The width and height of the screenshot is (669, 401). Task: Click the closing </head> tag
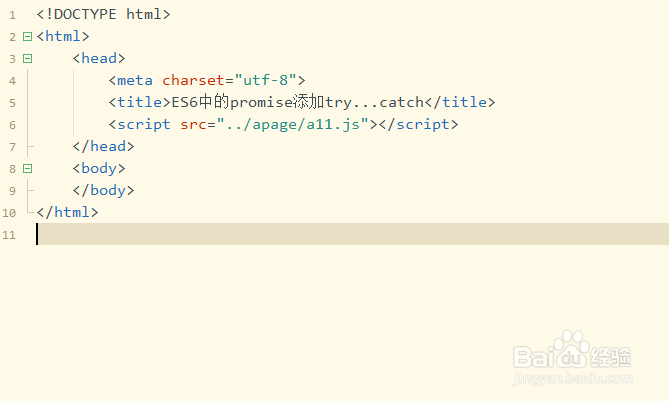[103, 147]
